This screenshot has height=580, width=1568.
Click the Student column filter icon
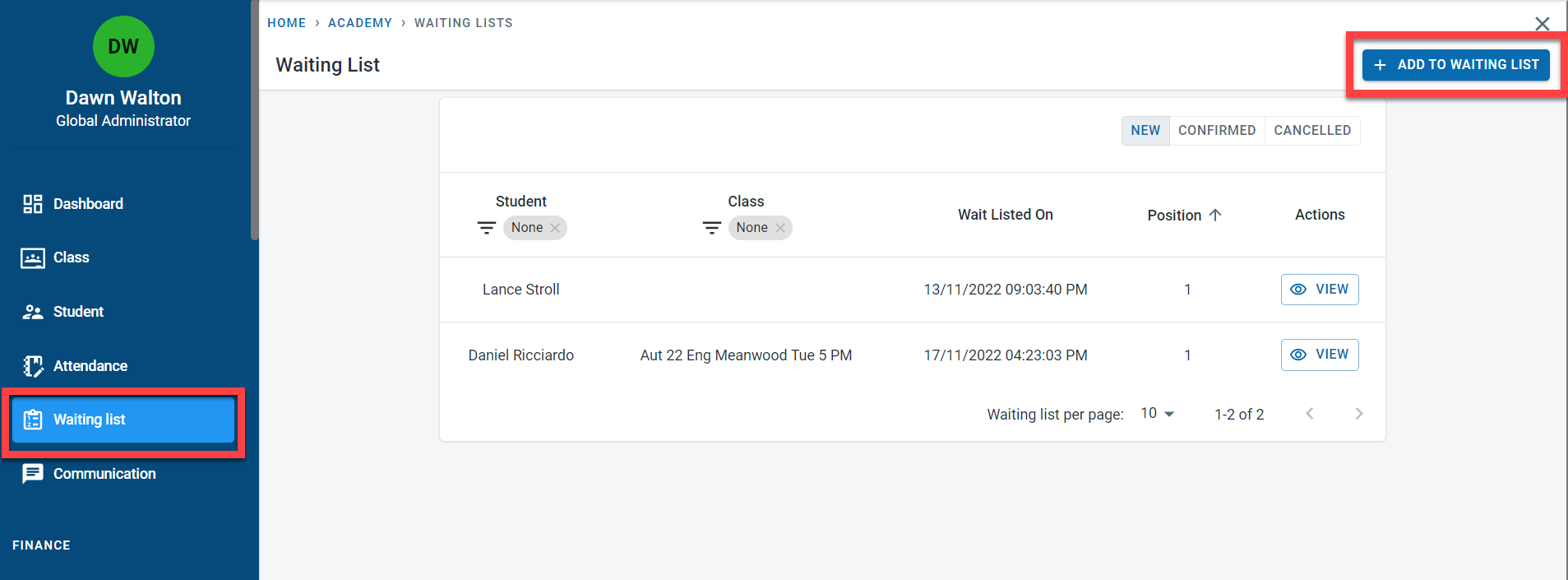(x=487, y=228)
